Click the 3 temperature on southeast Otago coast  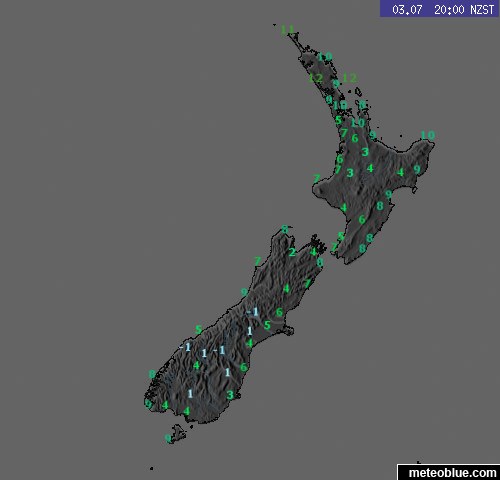[230, 395]
